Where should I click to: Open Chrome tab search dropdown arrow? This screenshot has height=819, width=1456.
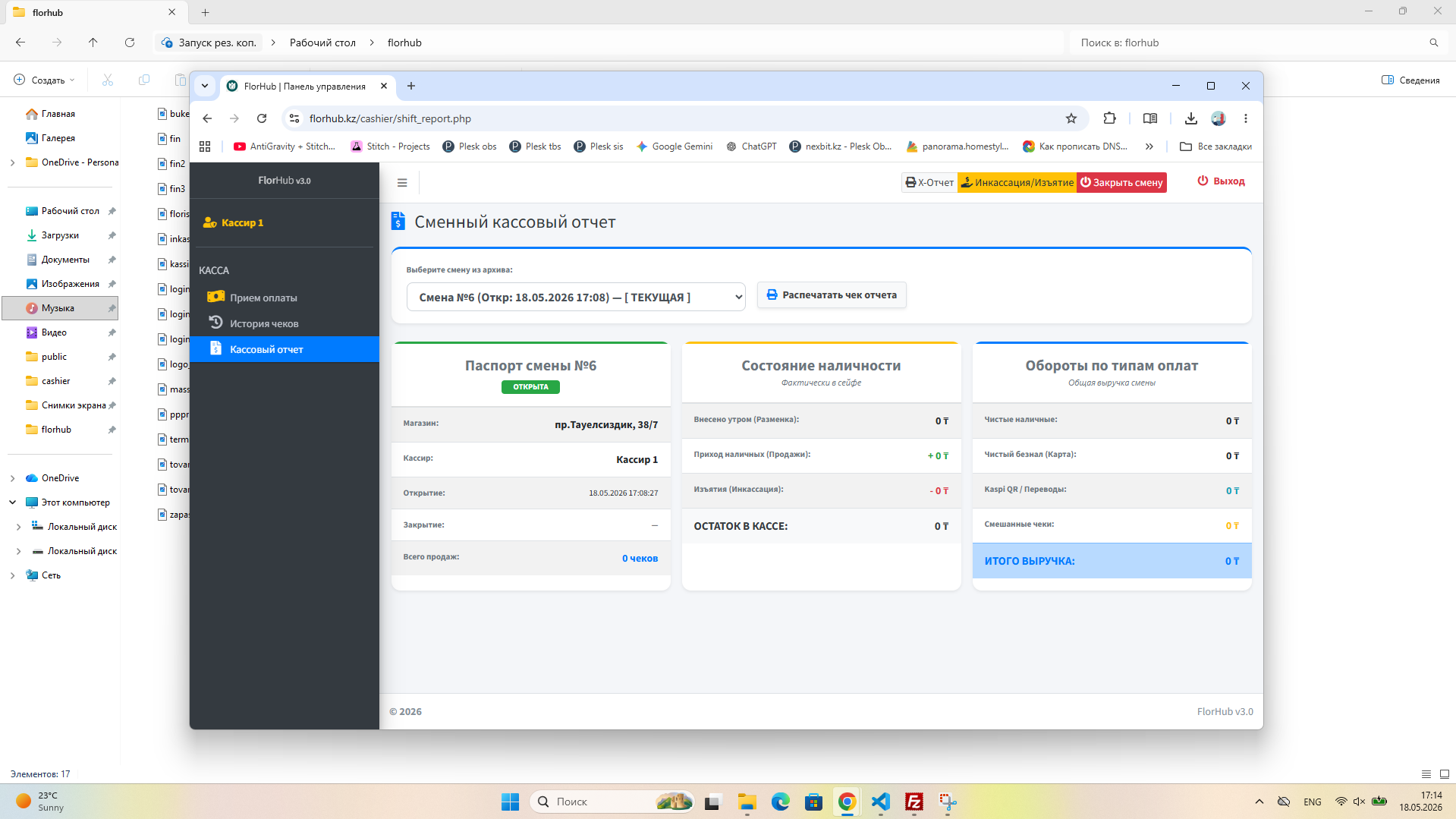point(205,86)
